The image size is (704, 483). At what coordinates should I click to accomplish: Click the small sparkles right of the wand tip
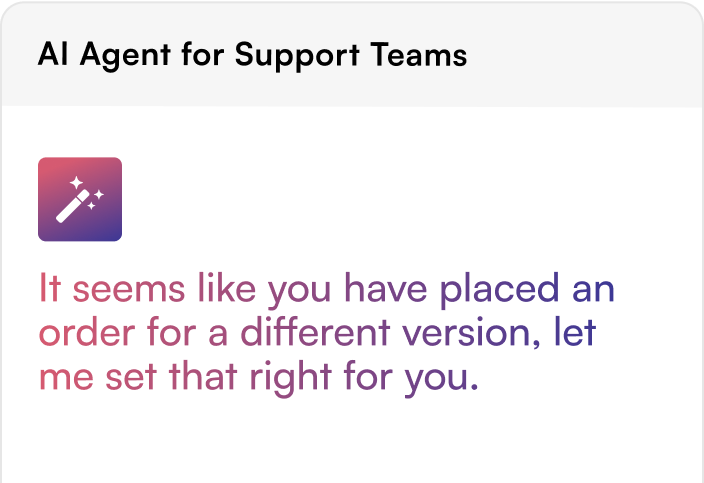[x=96, y=200]
